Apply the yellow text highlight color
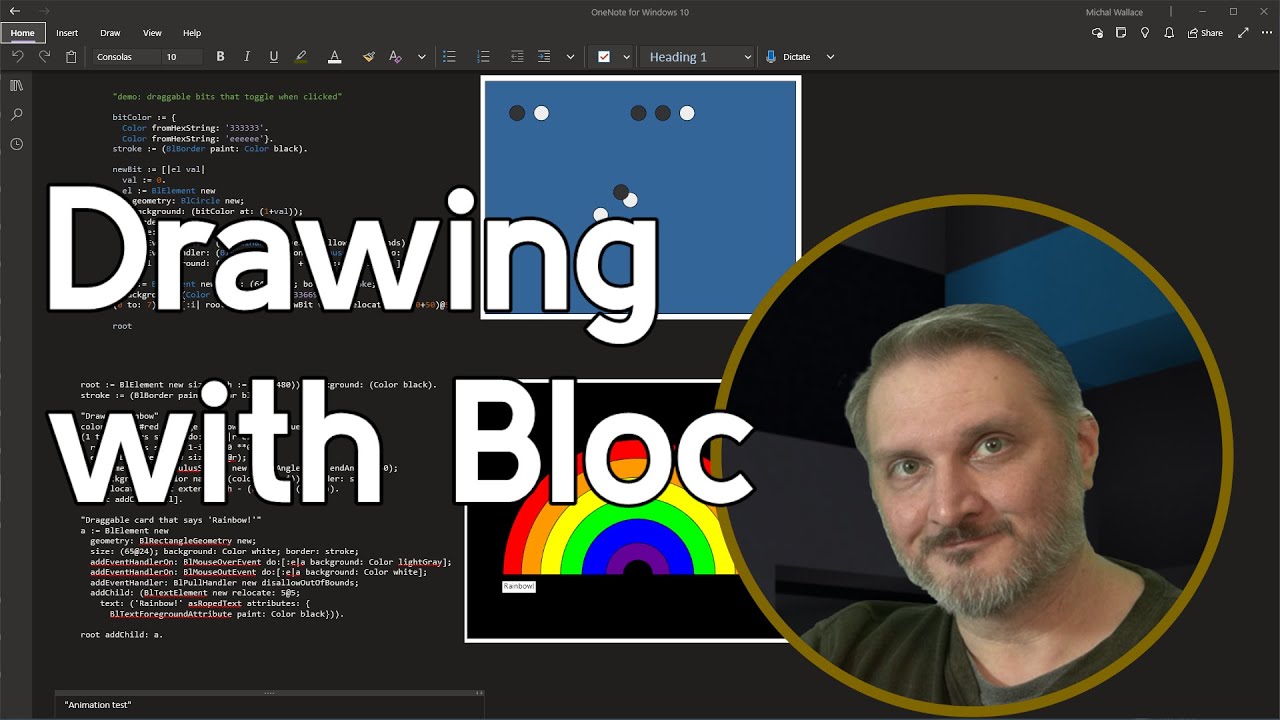1280x720 pixels. click(x=301, y=57)
